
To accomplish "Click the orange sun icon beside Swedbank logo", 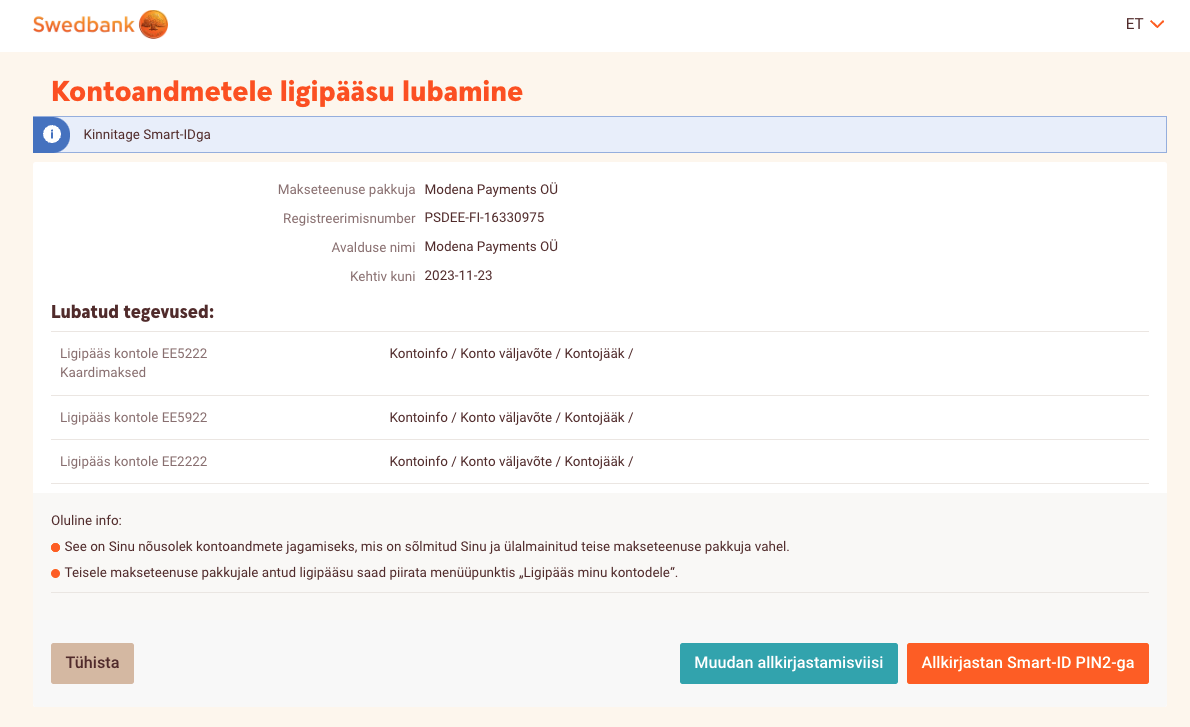I will point(153,24).
